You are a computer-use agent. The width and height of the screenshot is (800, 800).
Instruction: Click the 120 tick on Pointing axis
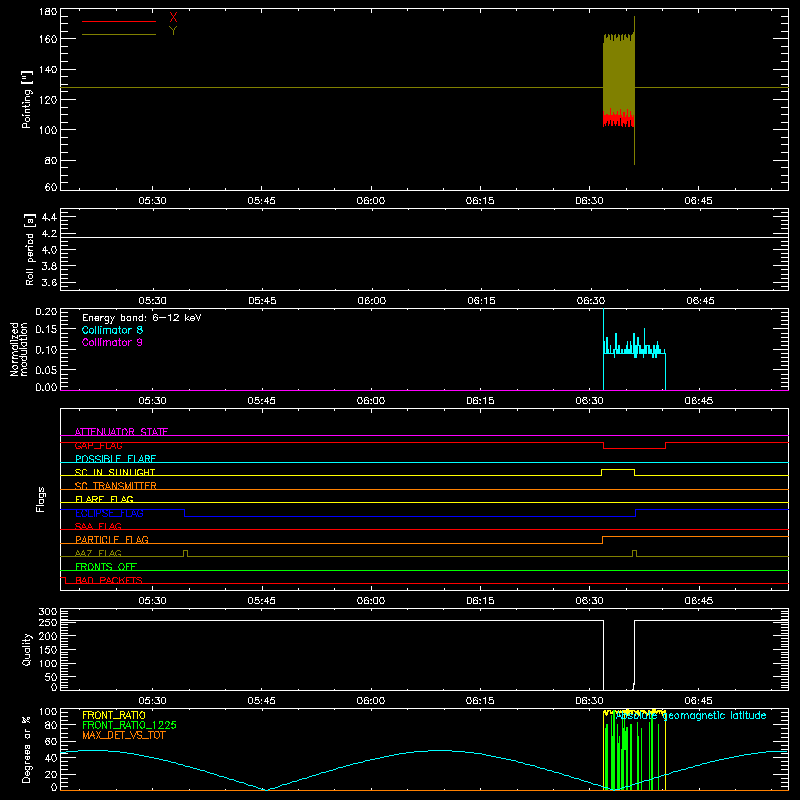click(48, 99)
